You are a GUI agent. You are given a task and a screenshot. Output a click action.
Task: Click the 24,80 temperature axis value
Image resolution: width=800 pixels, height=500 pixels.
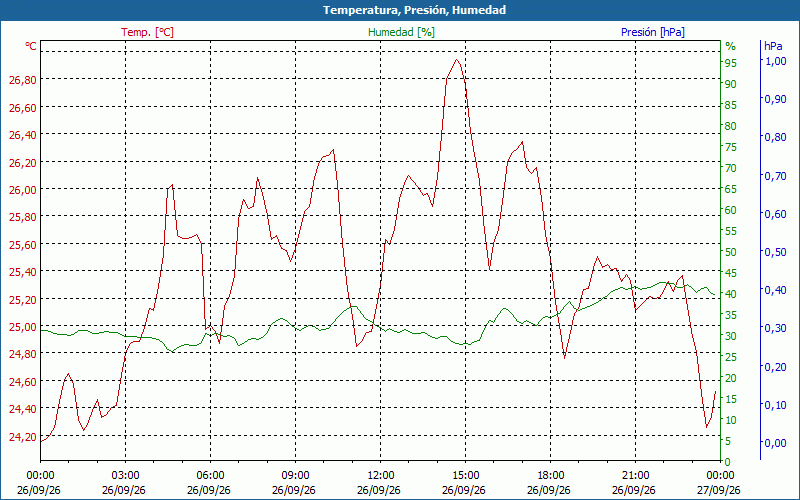23,354
